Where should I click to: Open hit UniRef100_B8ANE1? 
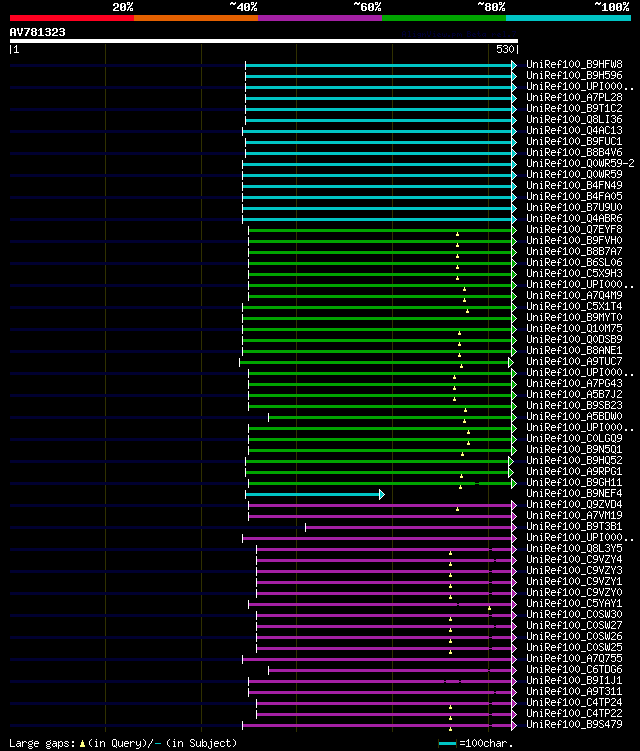pos(574,351)
